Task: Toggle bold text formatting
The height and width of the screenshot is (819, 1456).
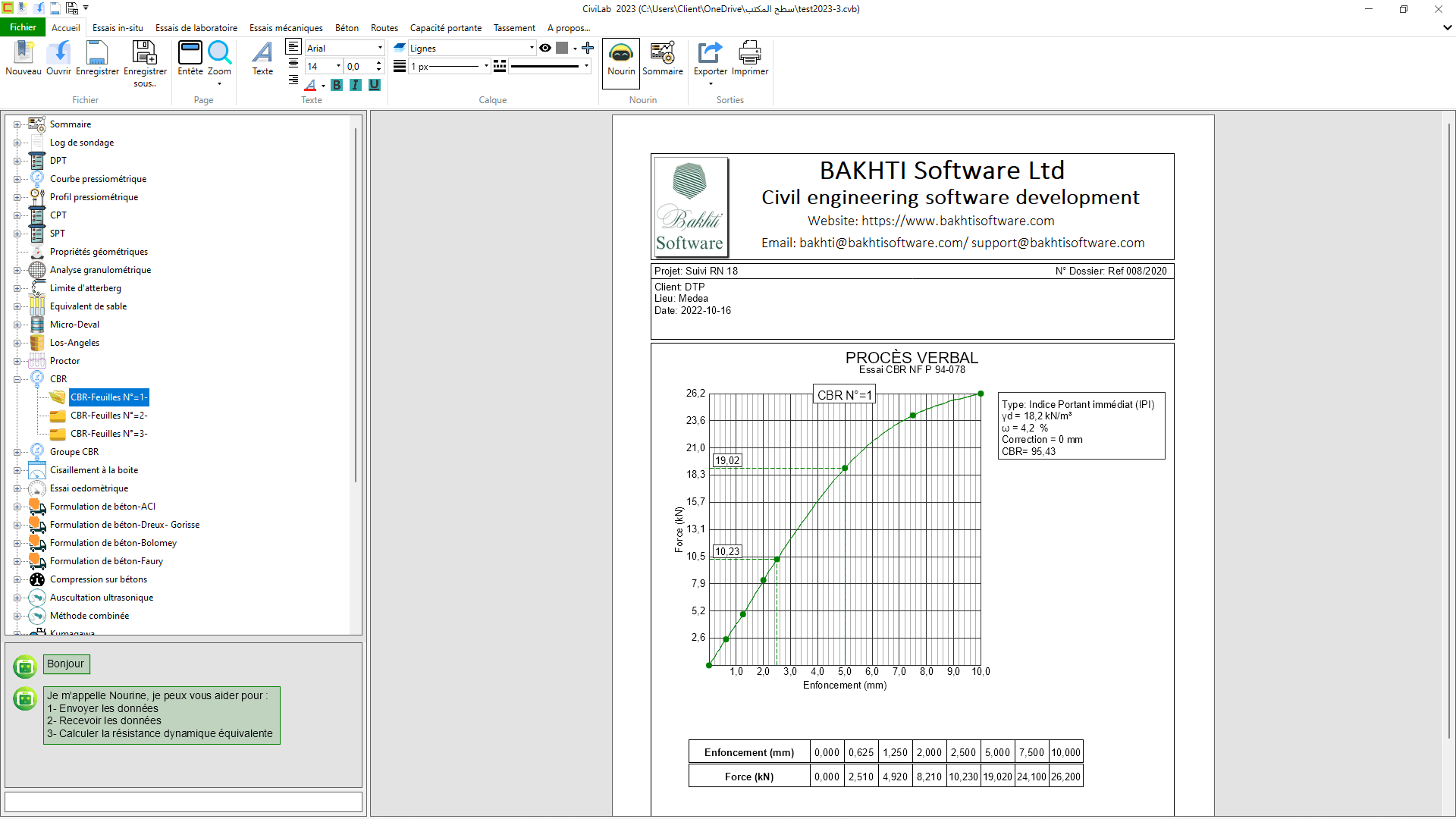Action: (337, 85)
